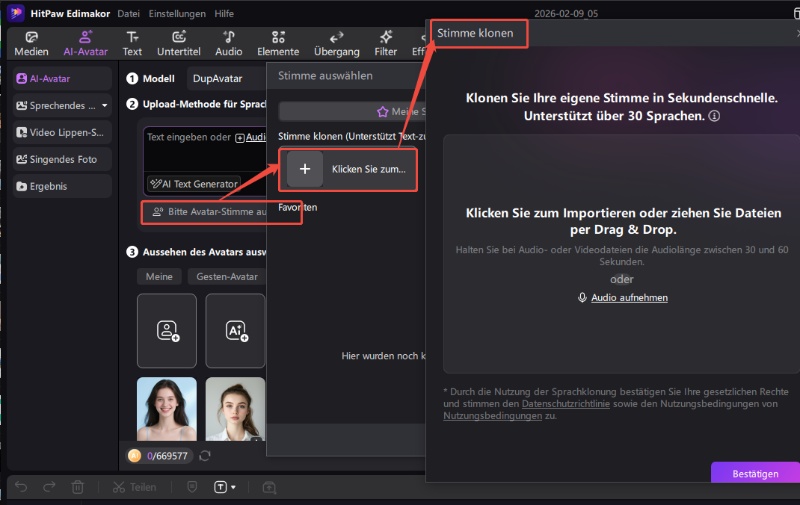Select the woman with updo avatar thumbnail
Image resolution: width=800 pixels, height=505 pixels.
click(236, 409)
